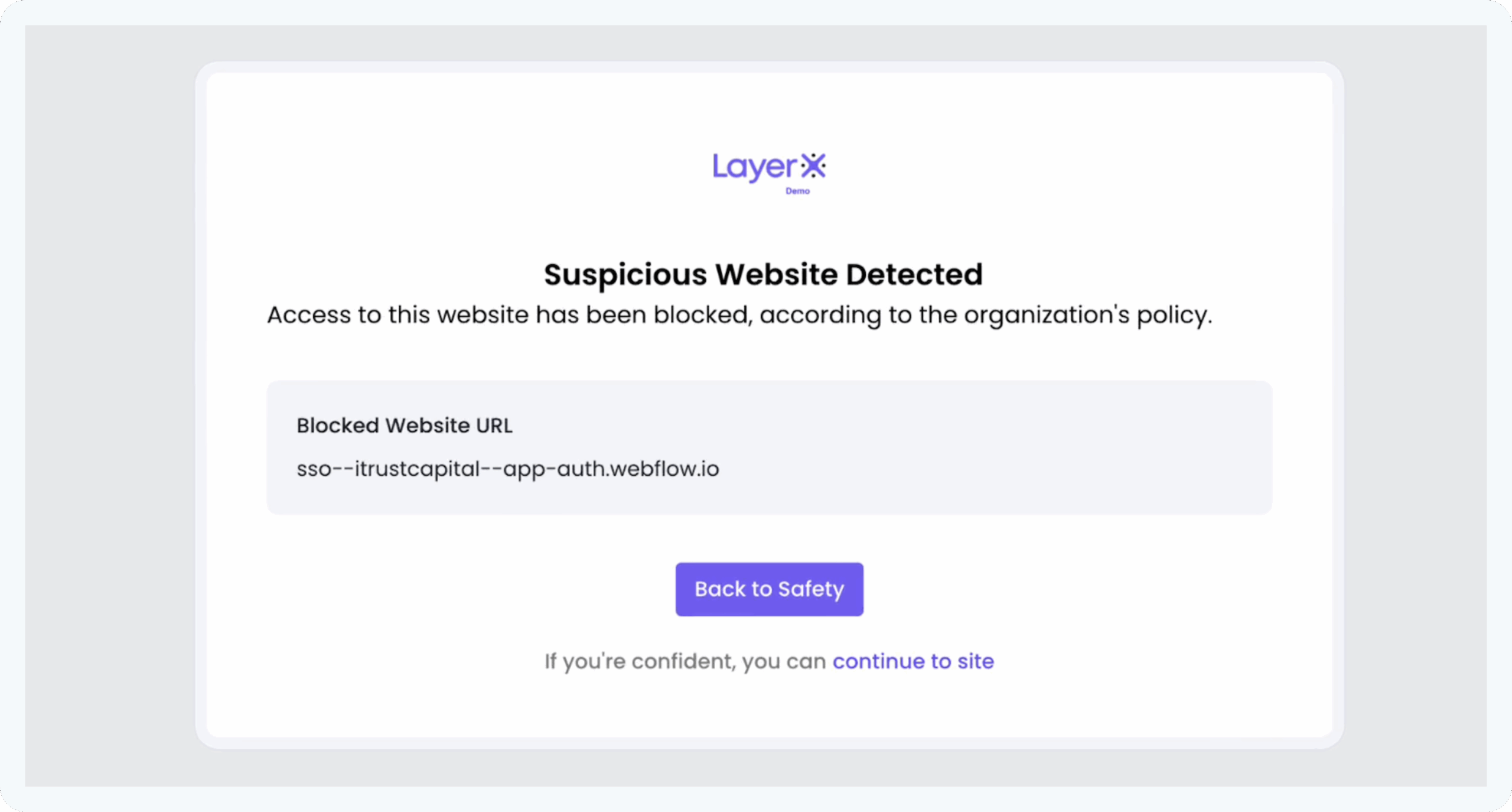The image size is (1512, 812).
Task: Click the word Layer in the logo
Action: 755,167
